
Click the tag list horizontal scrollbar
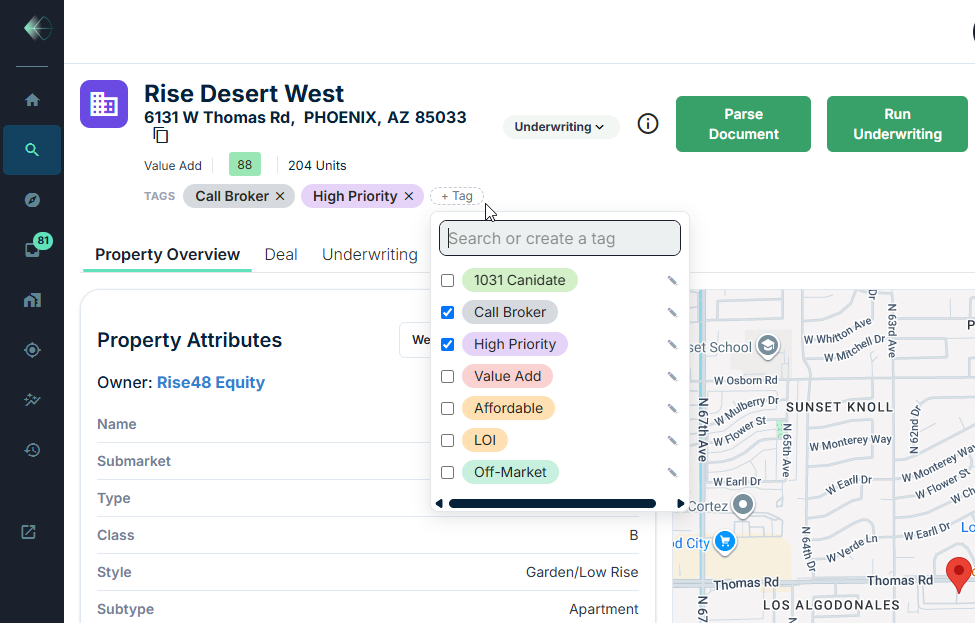tap(552, 504)
